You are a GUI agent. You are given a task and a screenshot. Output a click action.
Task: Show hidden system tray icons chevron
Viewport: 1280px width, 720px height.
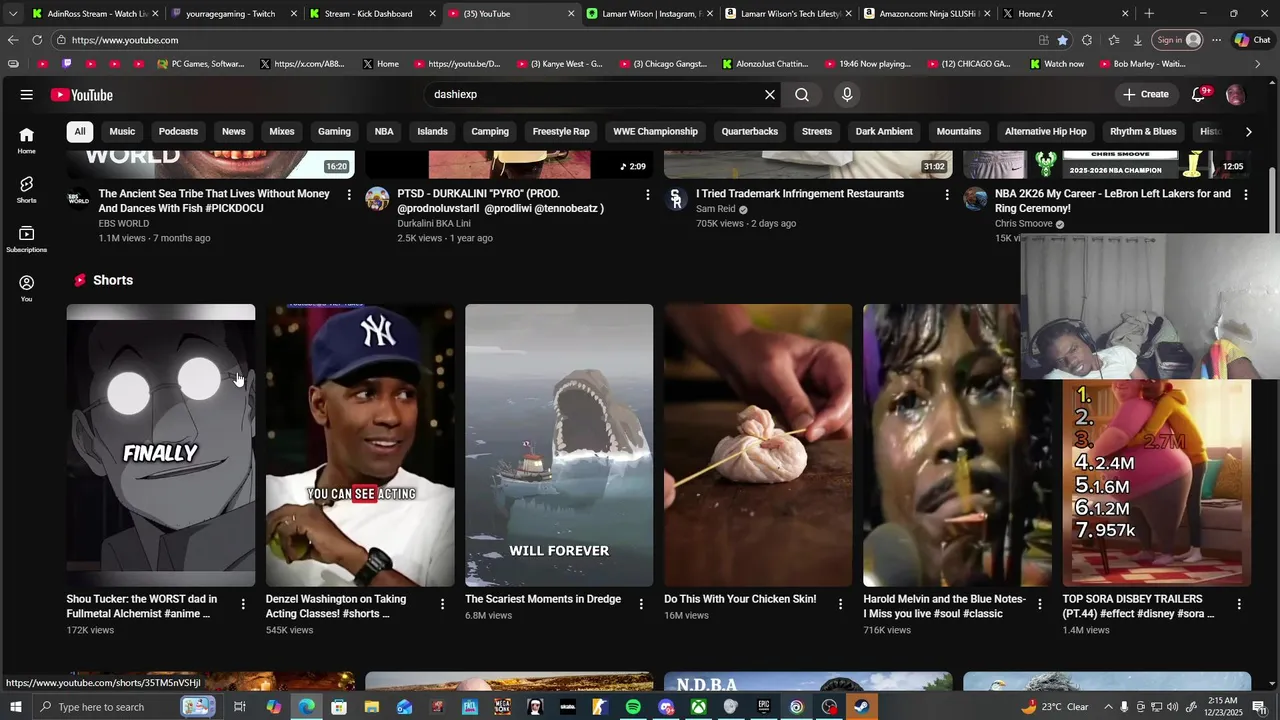pos(1106,707)
